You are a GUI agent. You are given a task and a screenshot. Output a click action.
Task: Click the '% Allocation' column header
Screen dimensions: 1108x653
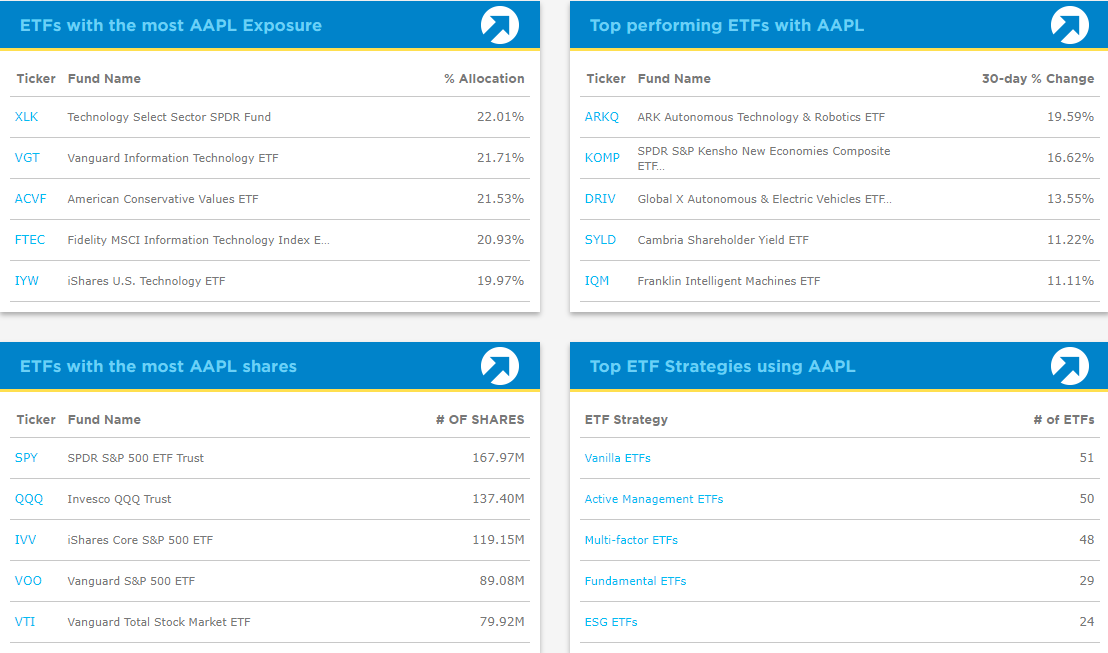(484, 78)
